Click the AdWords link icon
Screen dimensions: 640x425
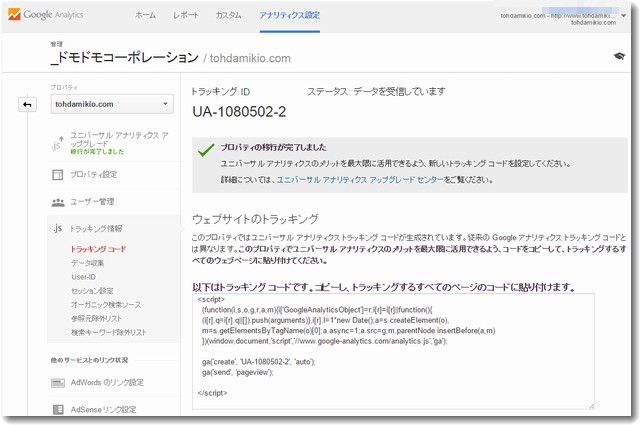[58, 383]
